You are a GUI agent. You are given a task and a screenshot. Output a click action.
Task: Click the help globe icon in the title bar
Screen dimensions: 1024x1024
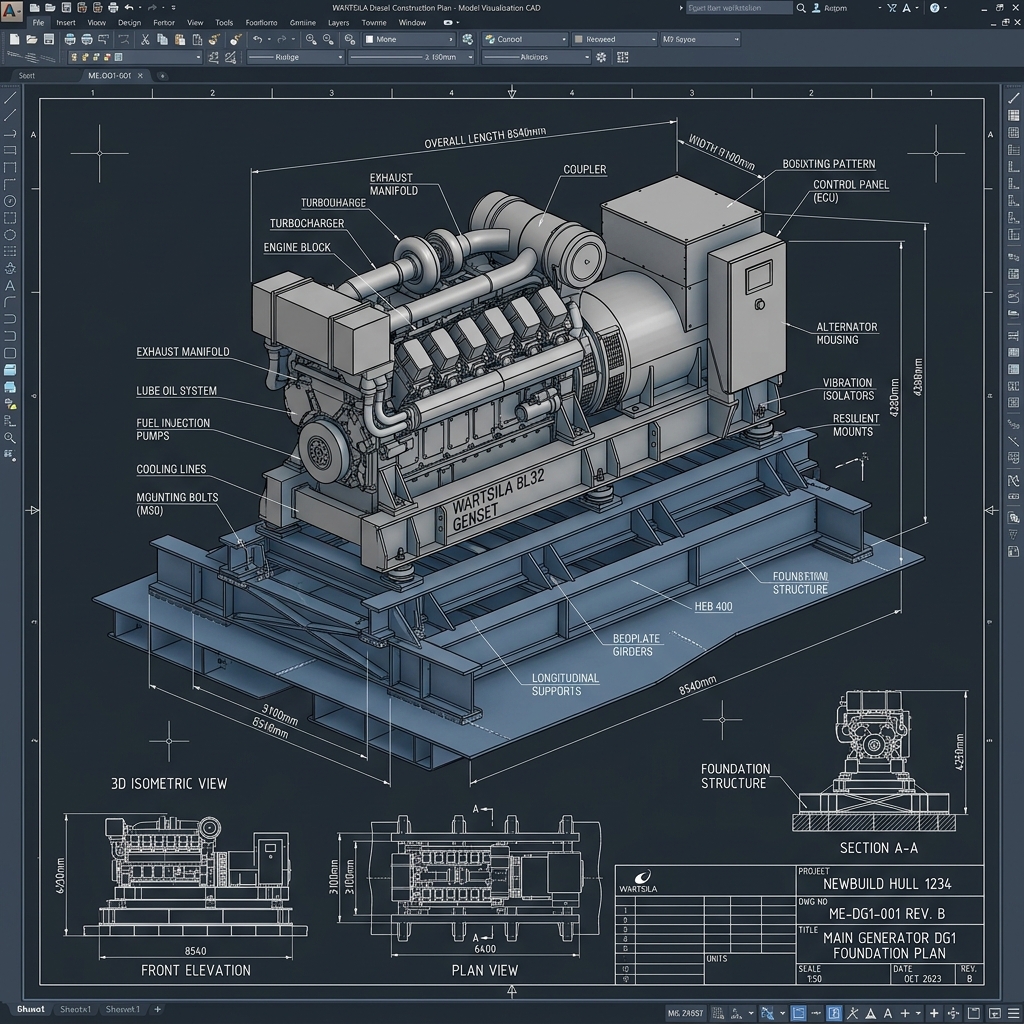(935, 8)
